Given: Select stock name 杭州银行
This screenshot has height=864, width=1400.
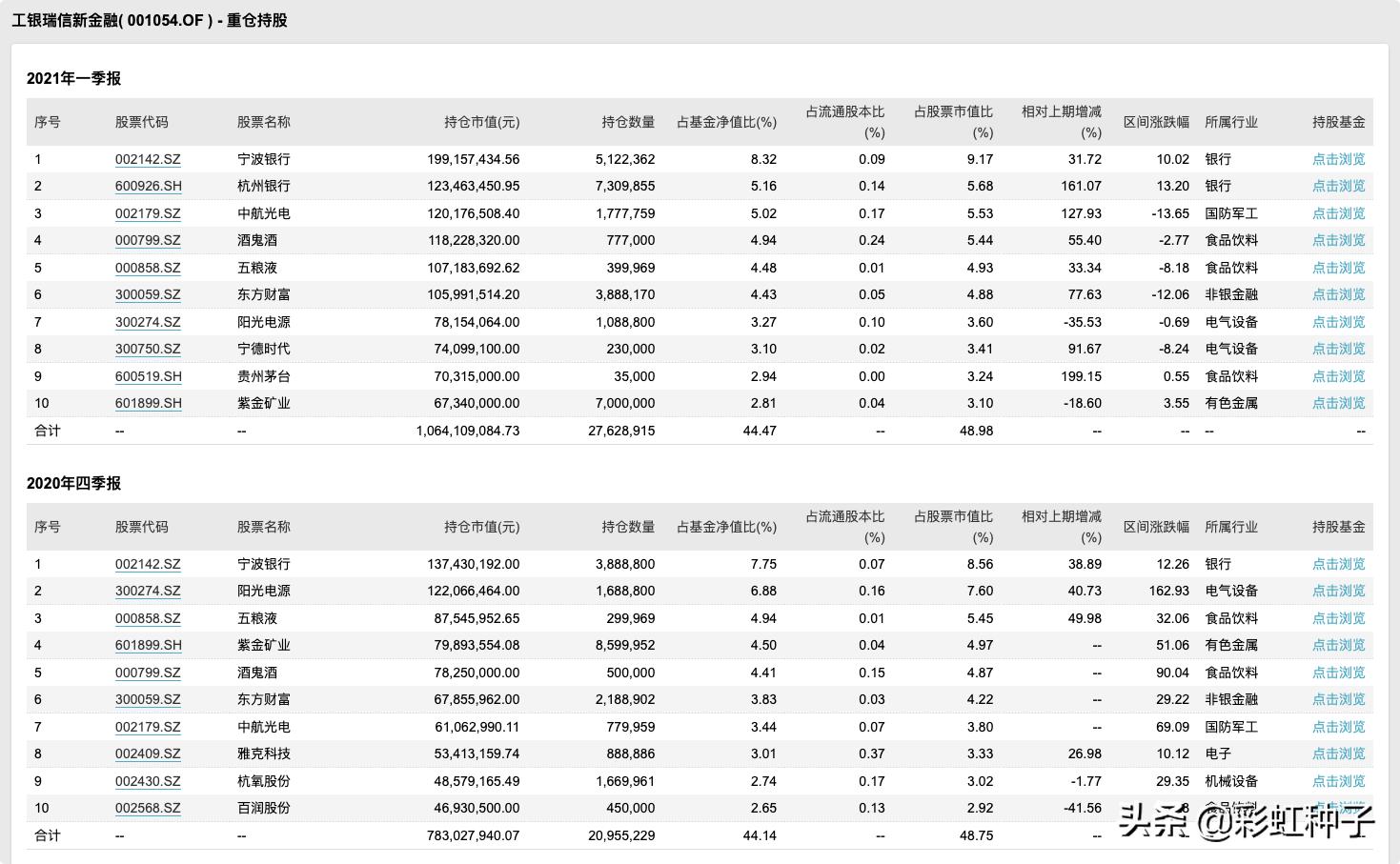Looking at the screenshot, I should [264, 186].
